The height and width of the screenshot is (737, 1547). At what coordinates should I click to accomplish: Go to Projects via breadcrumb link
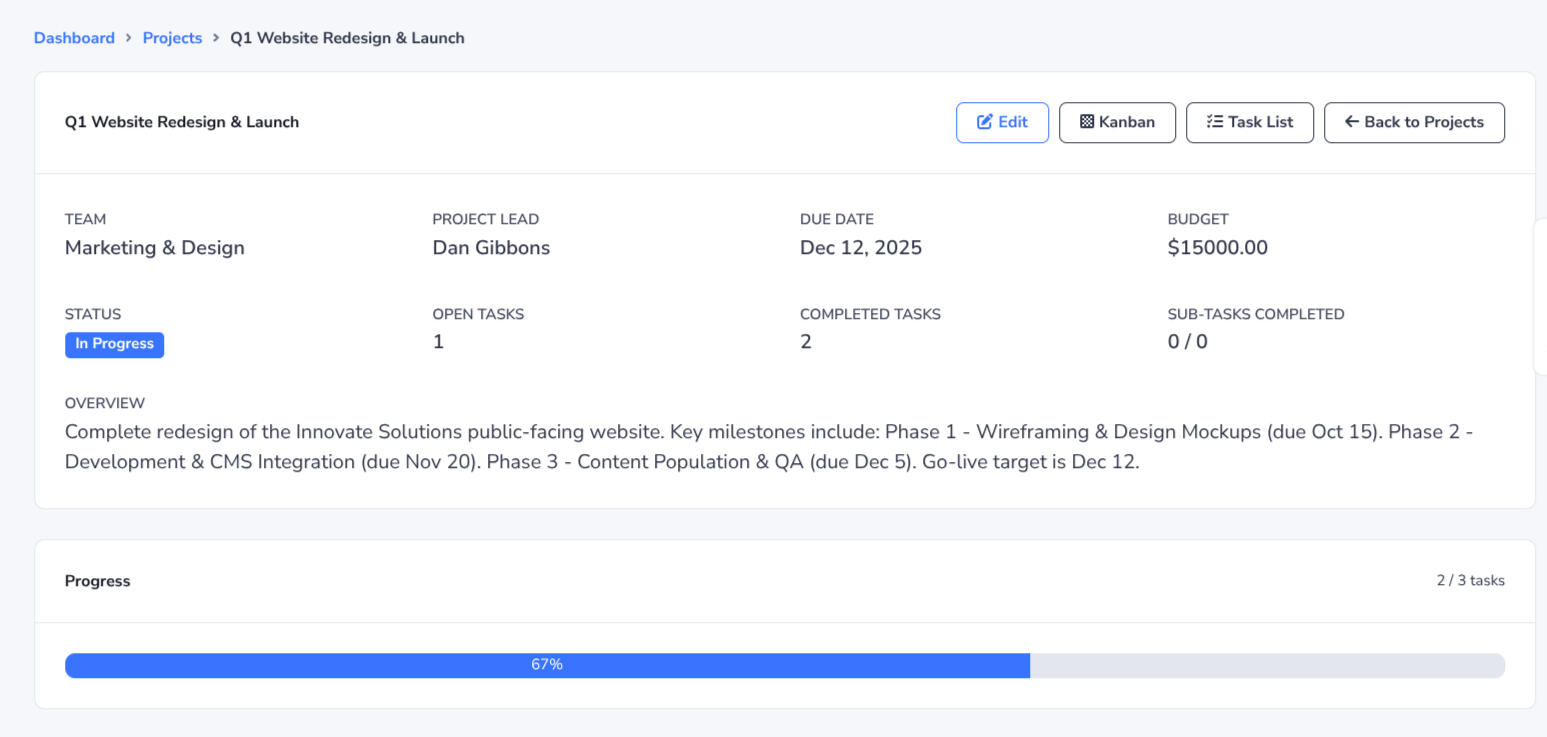pos(172,38)
